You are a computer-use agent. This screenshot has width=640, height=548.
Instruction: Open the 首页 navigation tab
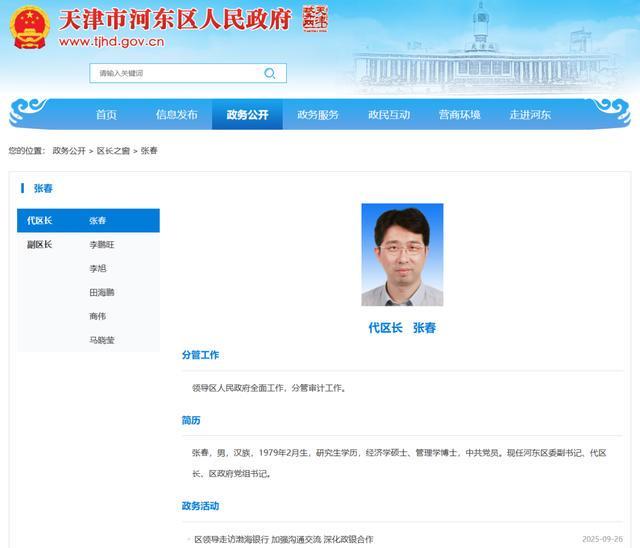(106, 115)
